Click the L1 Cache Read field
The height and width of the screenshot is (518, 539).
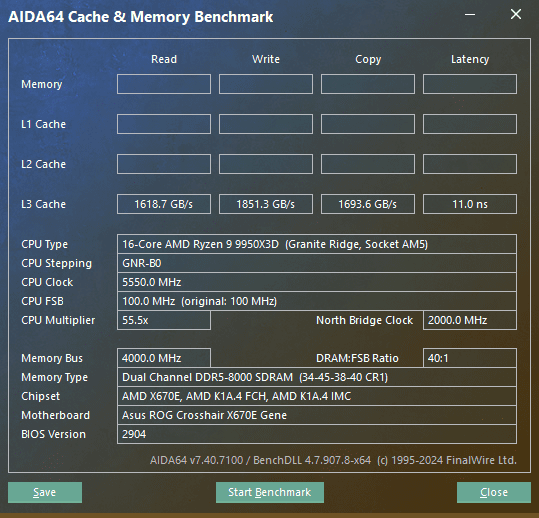[164, 124]
